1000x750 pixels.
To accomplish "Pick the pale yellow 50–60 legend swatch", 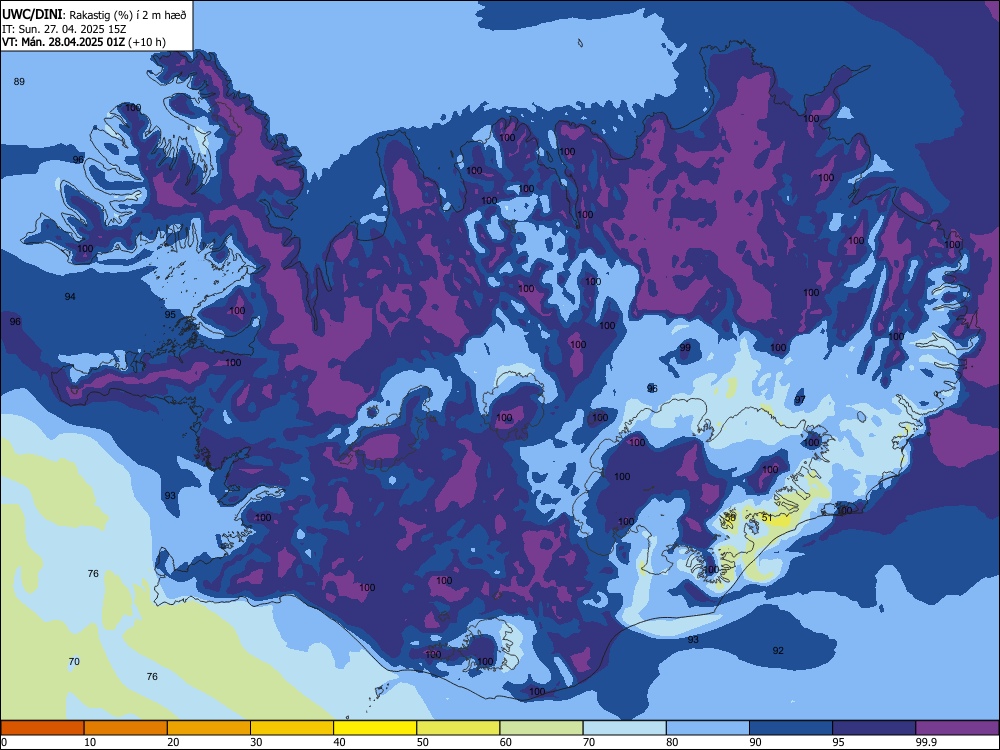I will pos(459,728).
